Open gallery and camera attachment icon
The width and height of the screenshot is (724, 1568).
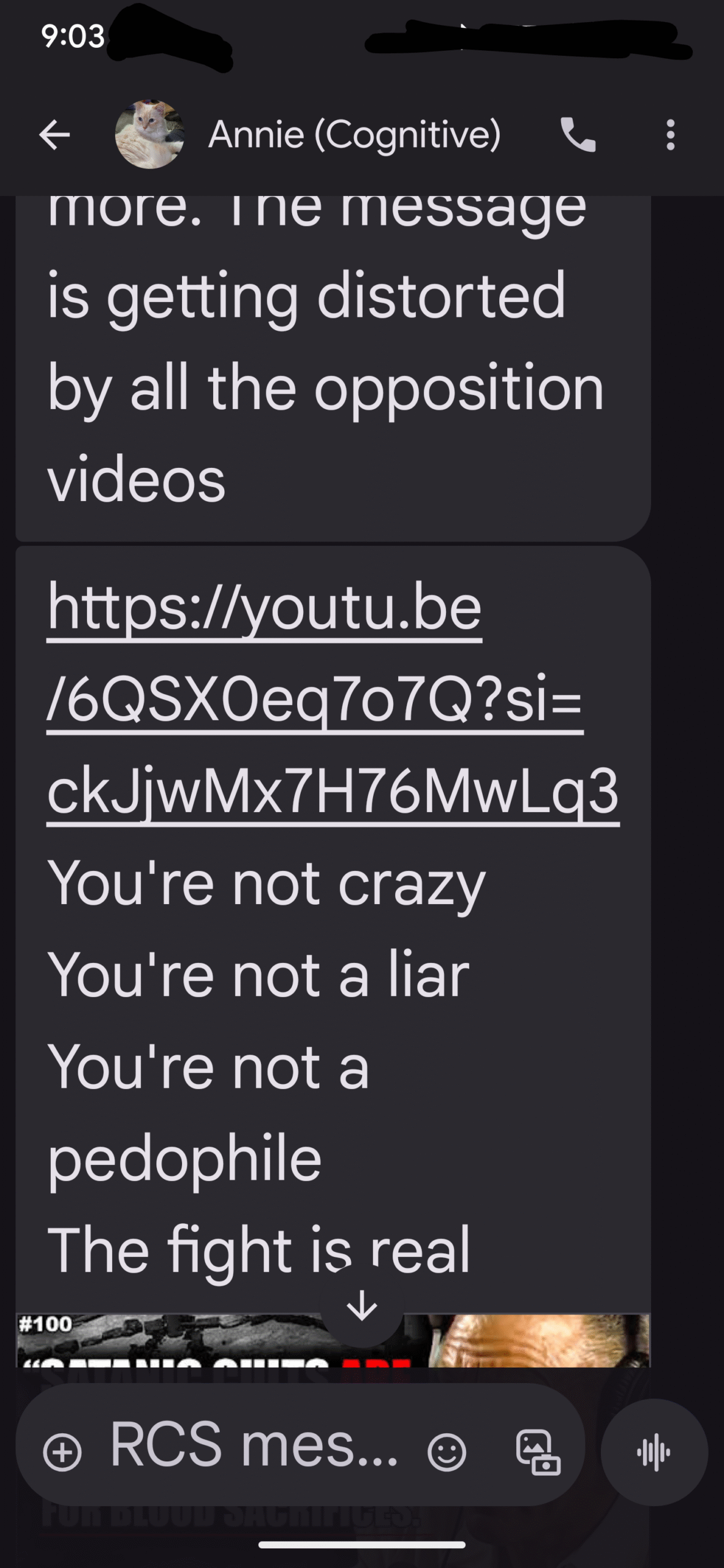tap(538, 1452)
